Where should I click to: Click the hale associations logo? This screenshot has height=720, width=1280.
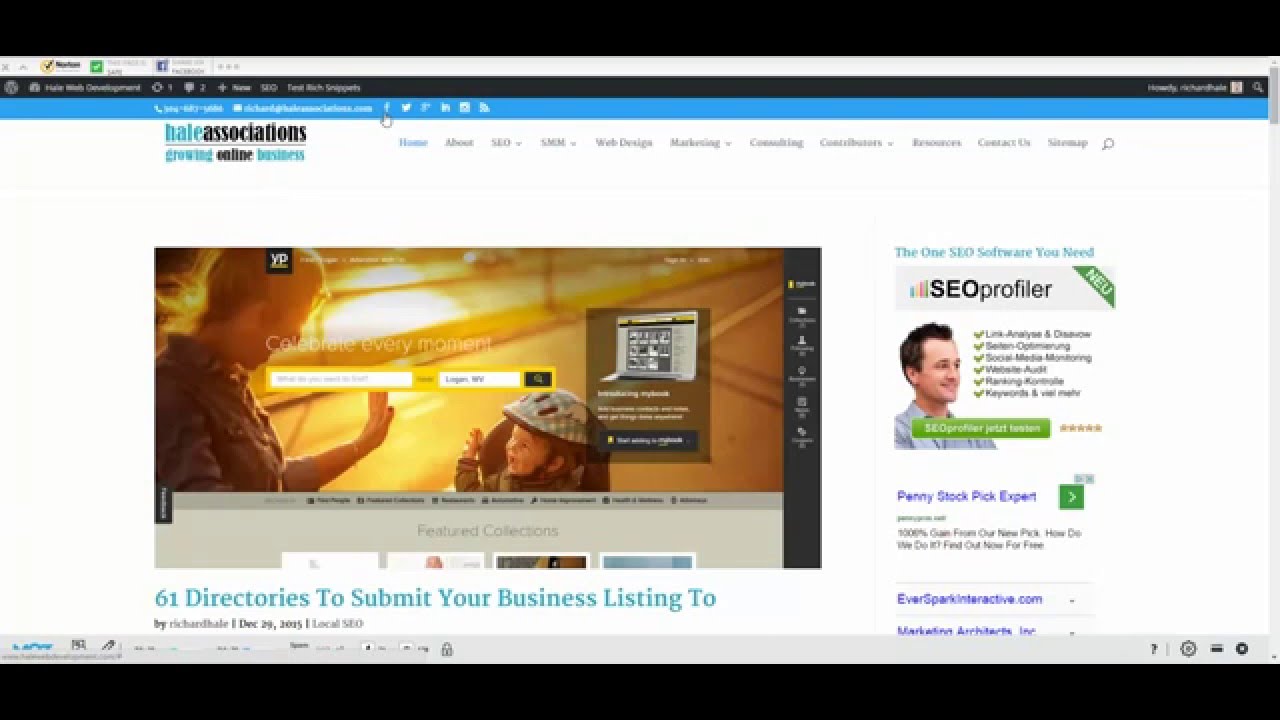pos(236,142)
